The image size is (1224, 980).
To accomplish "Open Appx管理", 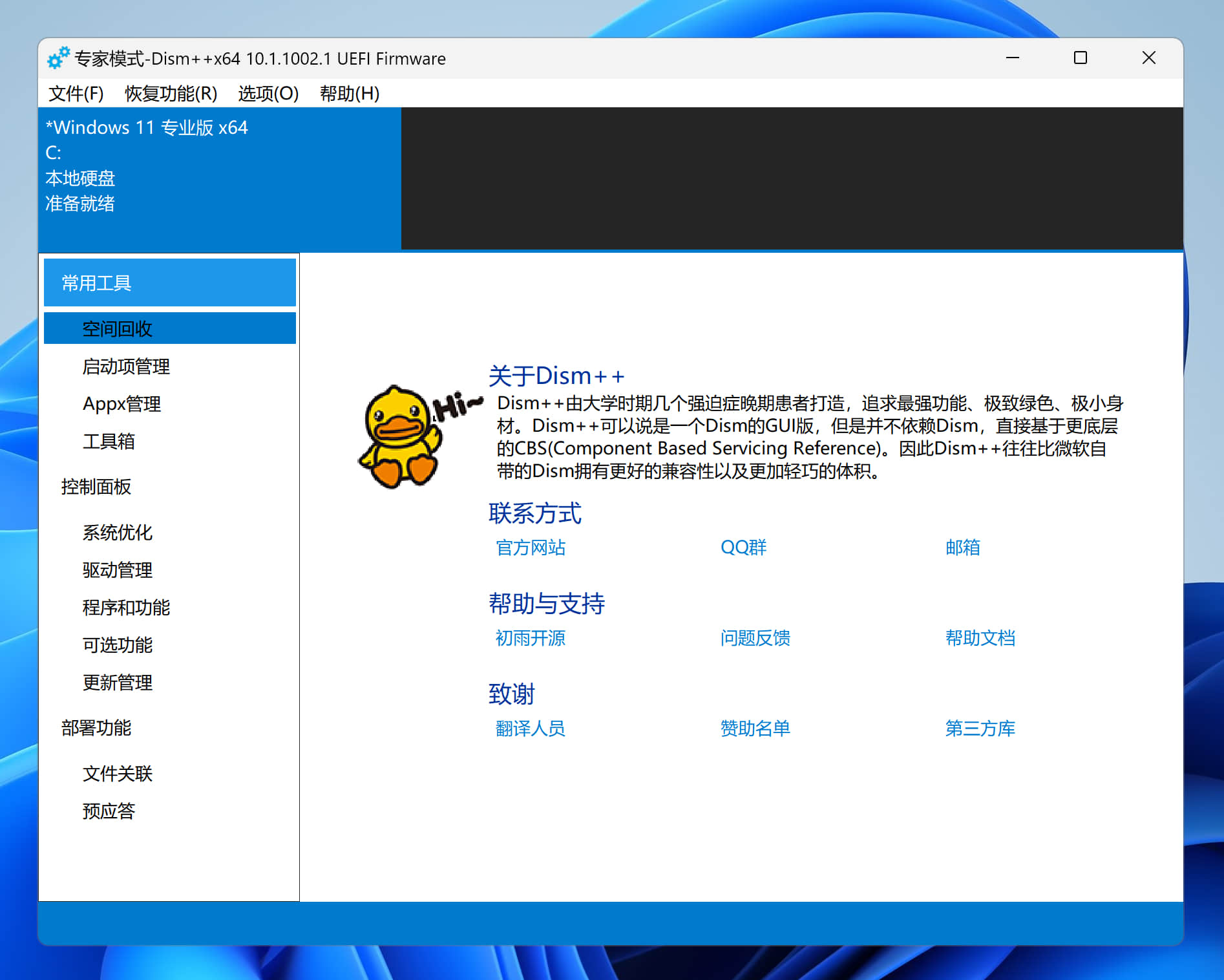I will 122,404.
